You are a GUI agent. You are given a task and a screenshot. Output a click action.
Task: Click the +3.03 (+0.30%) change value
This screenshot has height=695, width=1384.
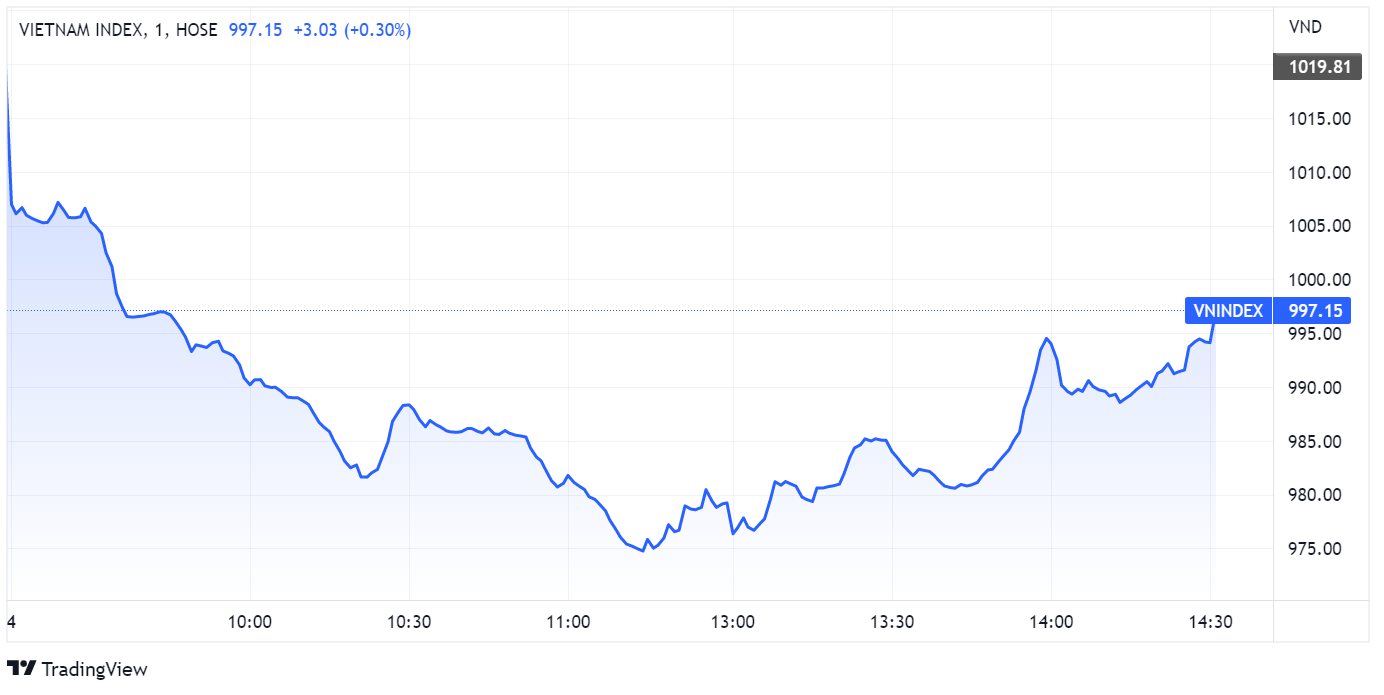(x=351, y=30)
